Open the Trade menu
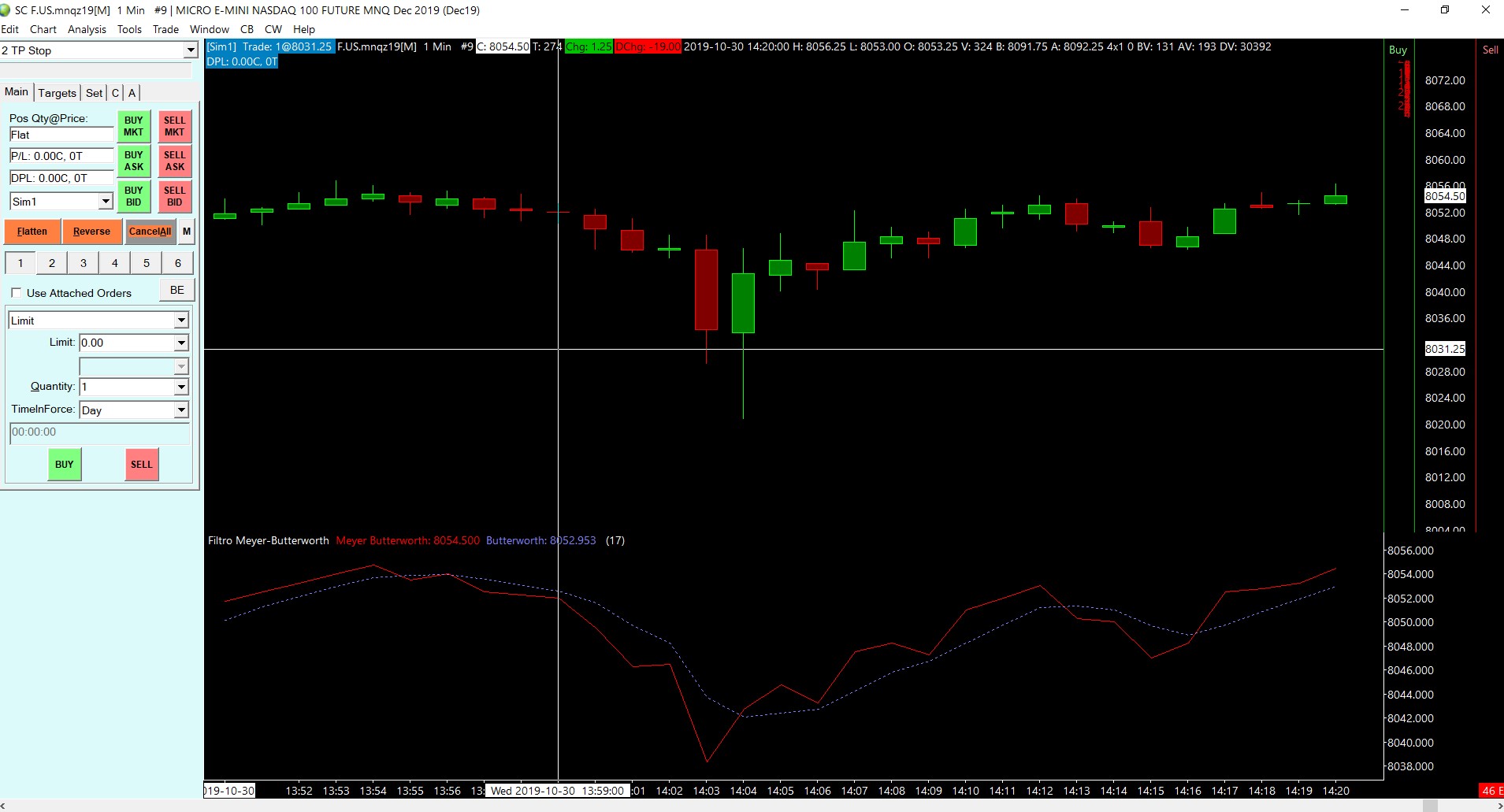Screen dimensions: 1504x812 point(165,29)
